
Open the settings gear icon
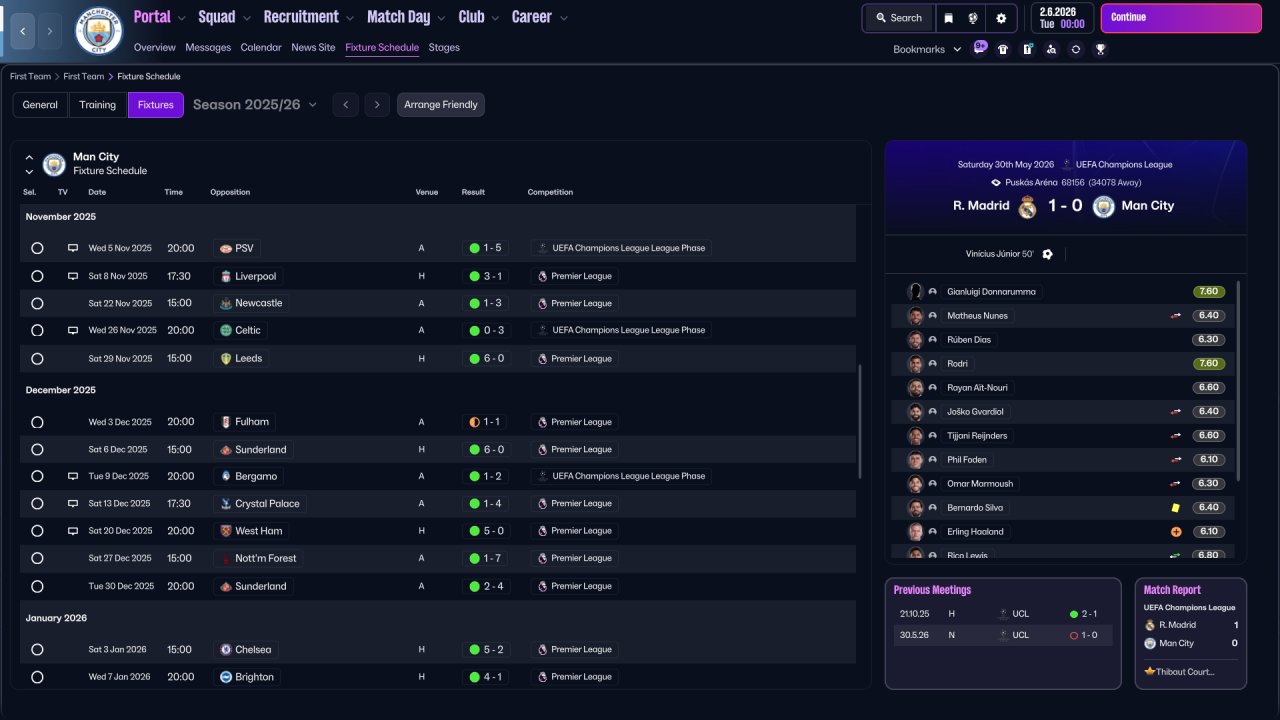1001,18
